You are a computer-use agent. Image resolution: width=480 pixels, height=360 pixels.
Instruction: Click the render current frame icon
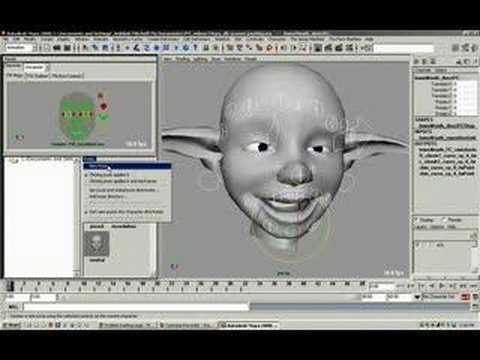[328, 48]
